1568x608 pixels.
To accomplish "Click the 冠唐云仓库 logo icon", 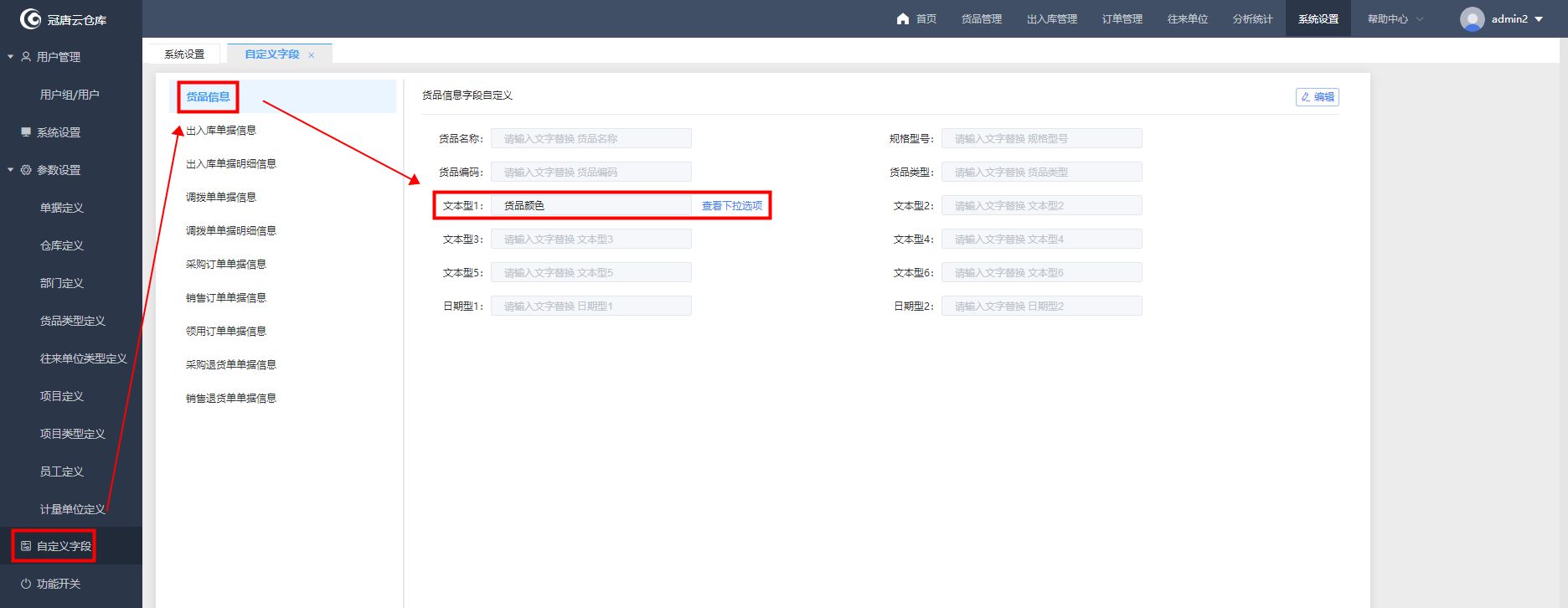I will pos(30,18).
